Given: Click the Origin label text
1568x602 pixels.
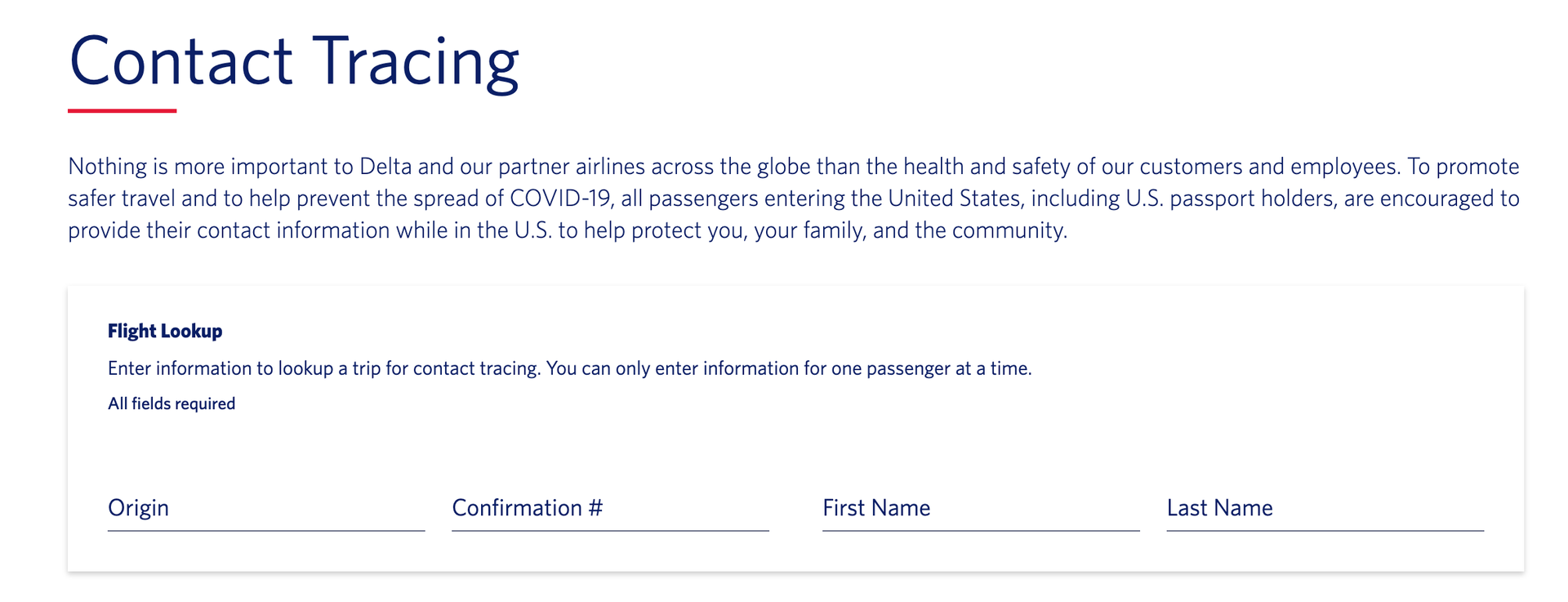Looking at the screenshot, I should point(138,508).
